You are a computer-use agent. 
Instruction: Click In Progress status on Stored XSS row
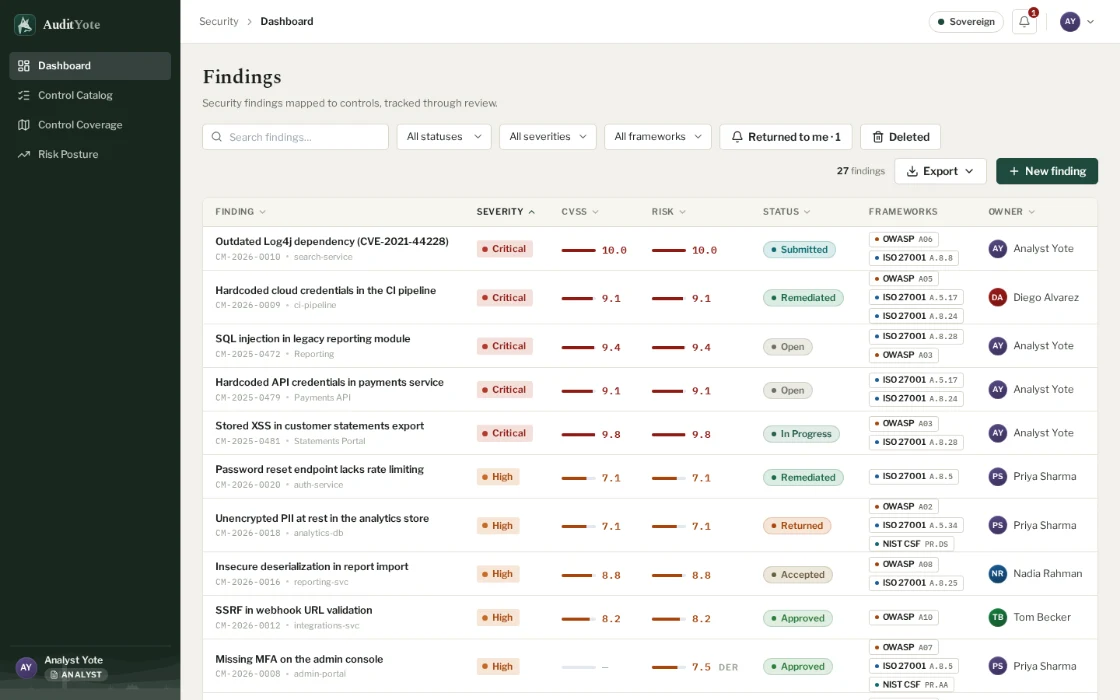point(801,434)
